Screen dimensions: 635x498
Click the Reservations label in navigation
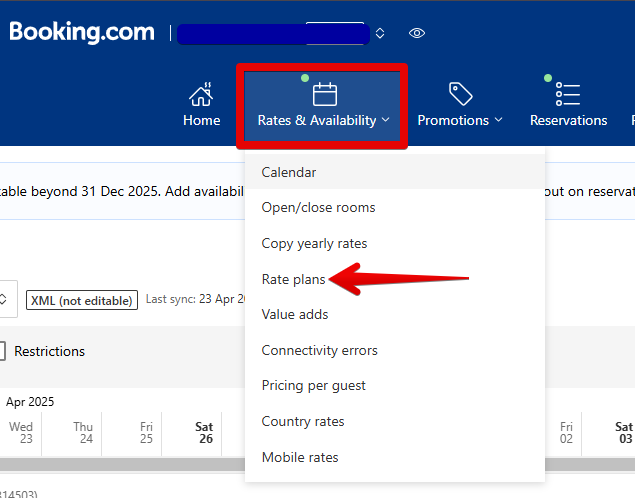[x=569, y=120]
